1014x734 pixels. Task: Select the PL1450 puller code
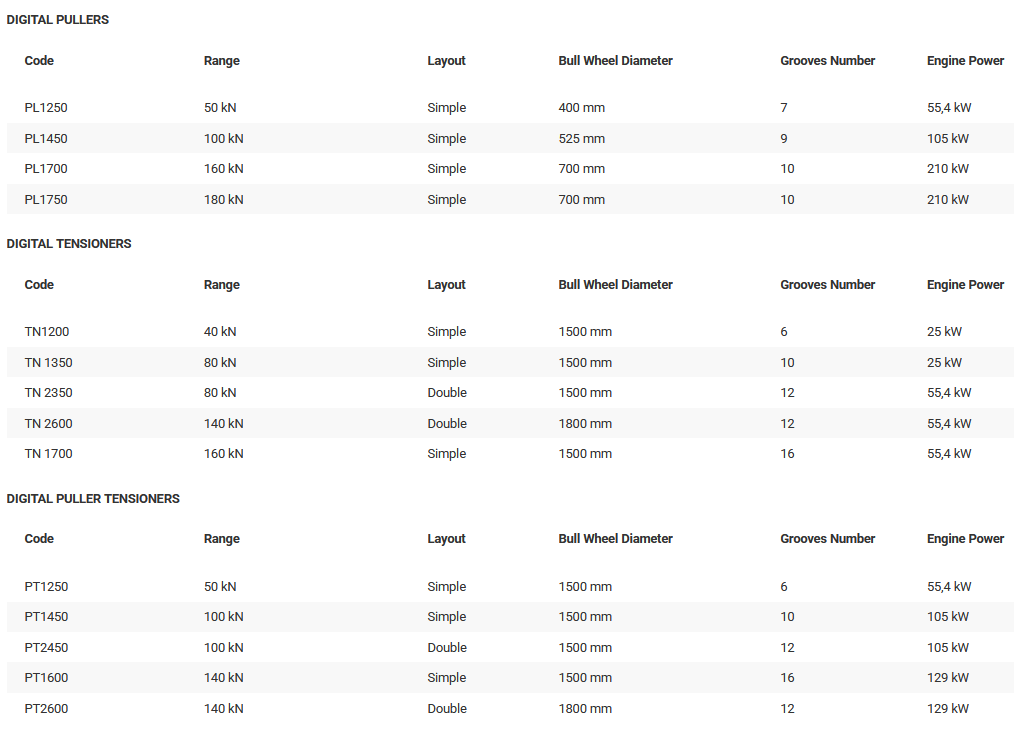(x=46, y=139)
